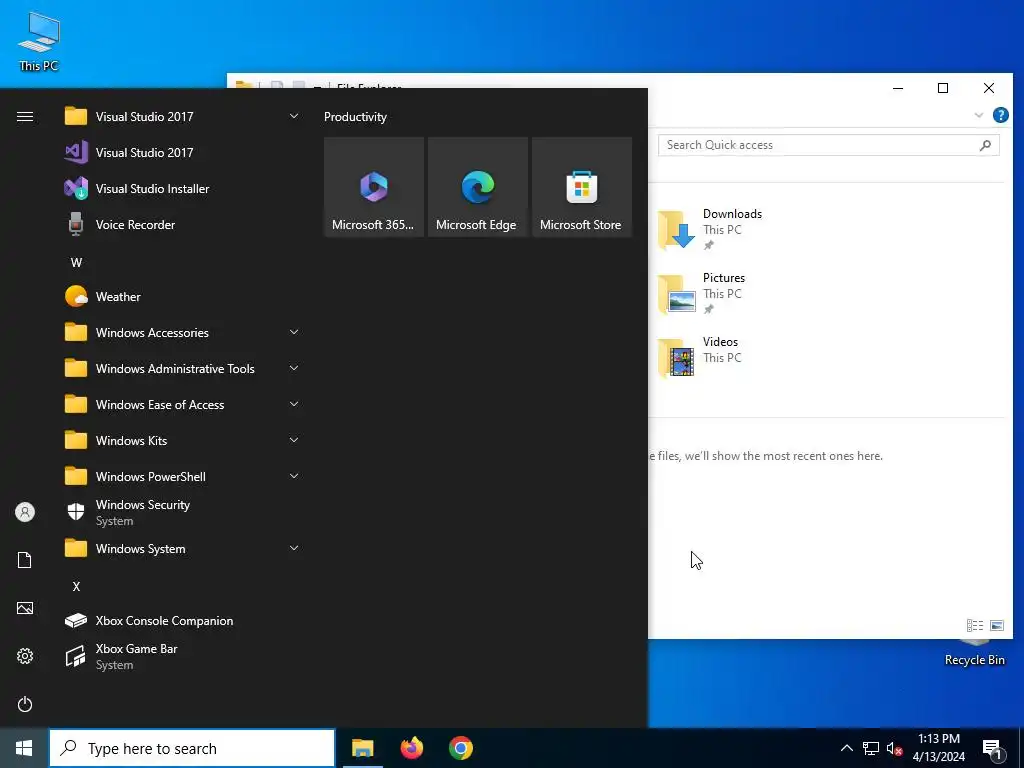This screenshot has height=768, width=1024.
Task: Show hidden system tray icons
Action: (846, 748)
